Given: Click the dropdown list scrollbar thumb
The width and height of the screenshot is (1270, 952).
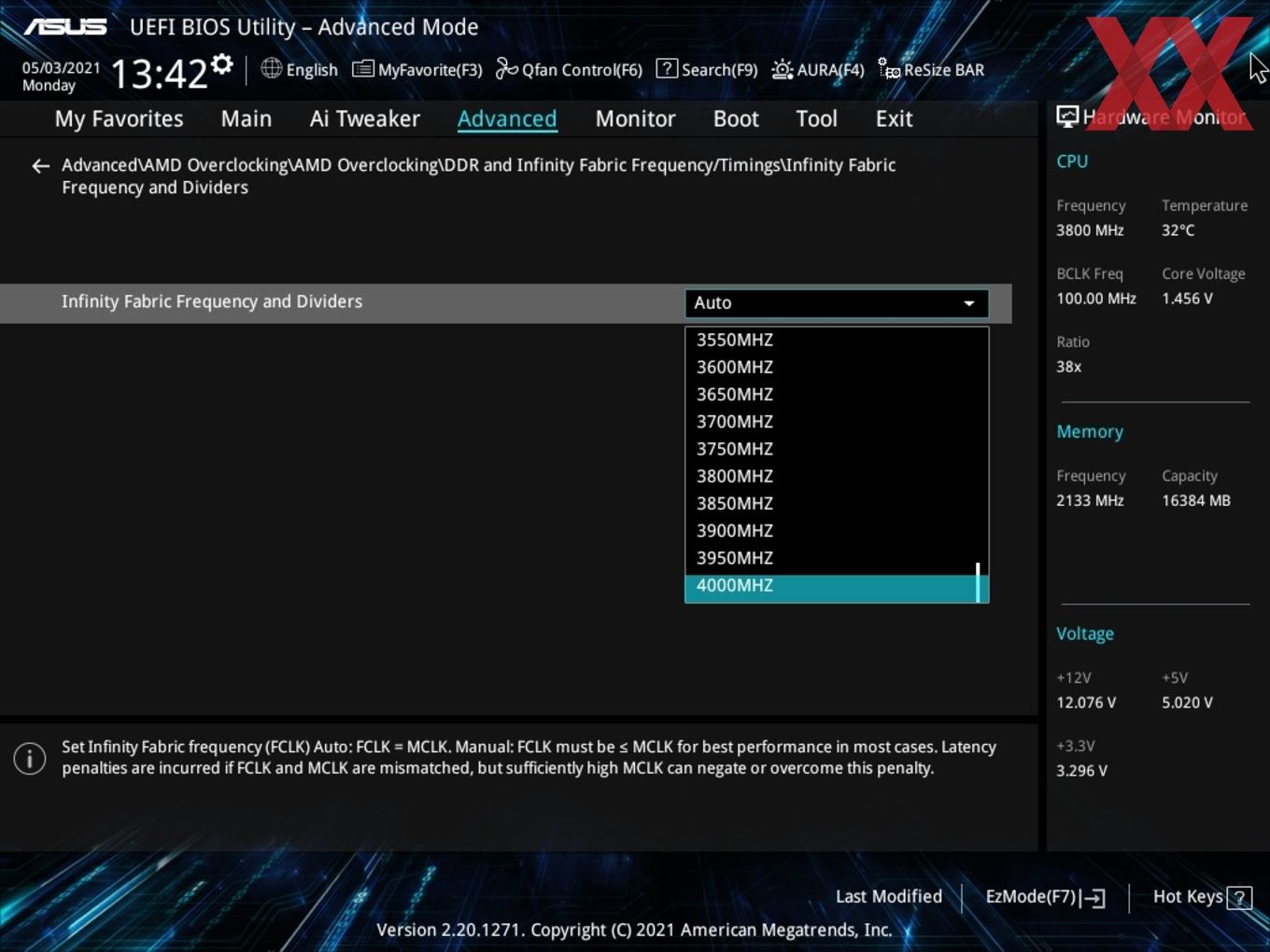Looking at the screenshot, I should point(978,581).
